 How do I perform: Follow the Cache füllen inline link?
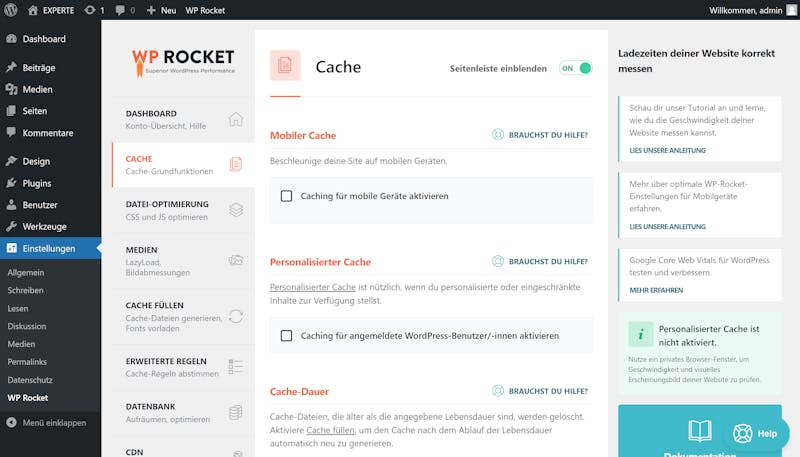330,430
